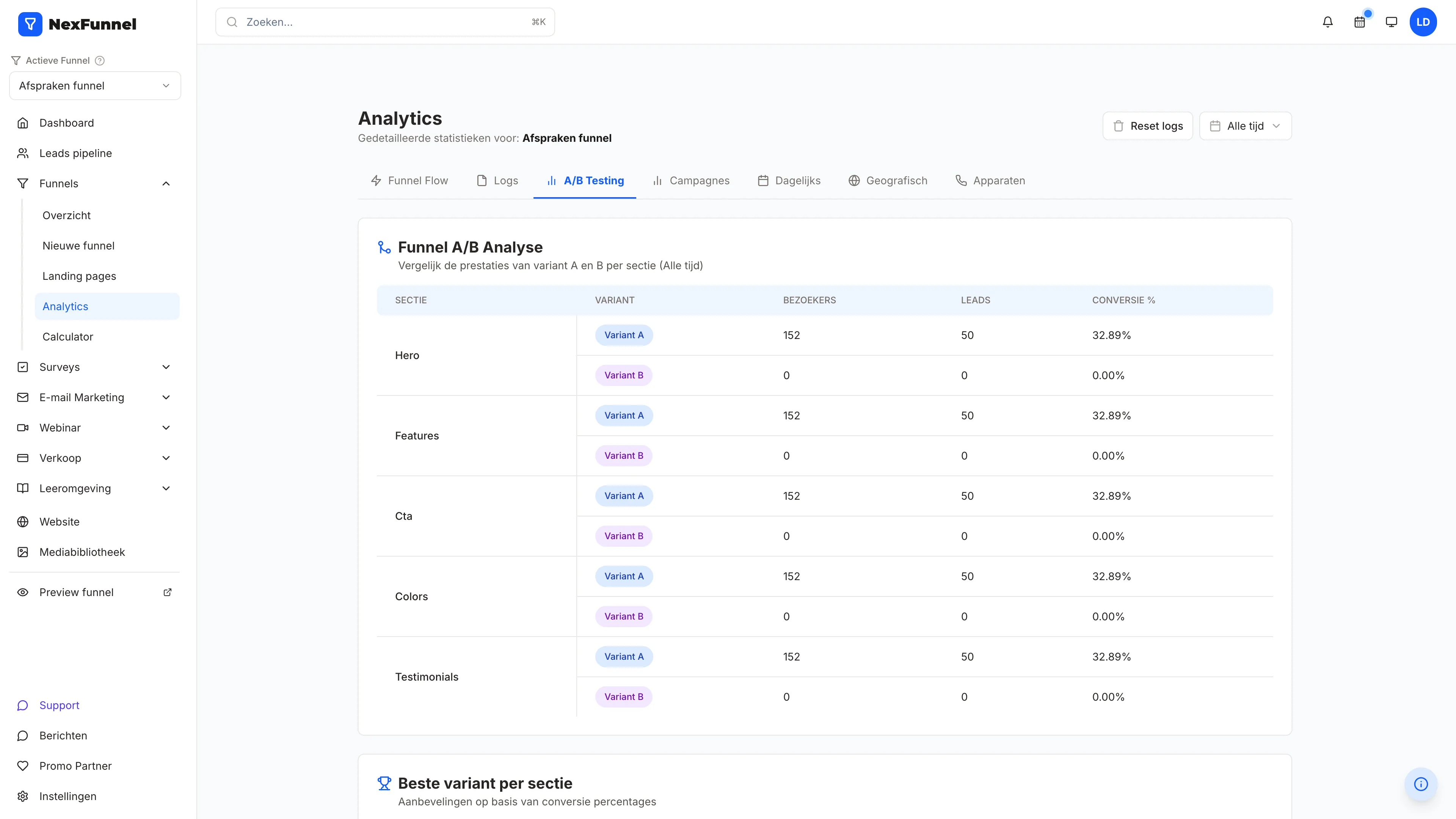Click the Dashboard home icon
This screenshot has width=1456, height=819.
[23, 122]
